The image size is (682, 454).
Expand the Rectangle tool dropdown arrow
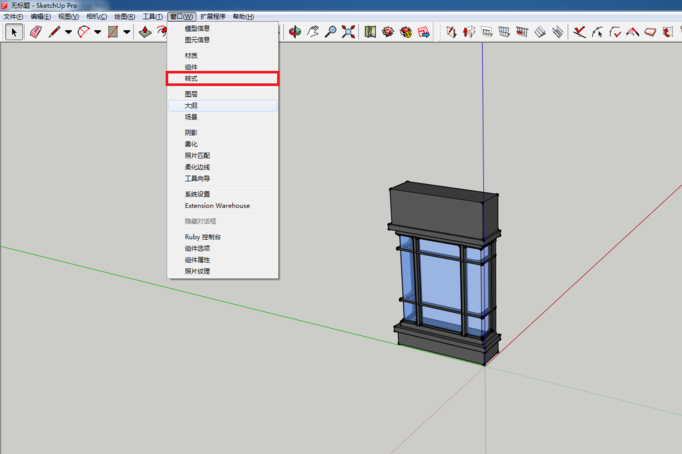[127, 32]
